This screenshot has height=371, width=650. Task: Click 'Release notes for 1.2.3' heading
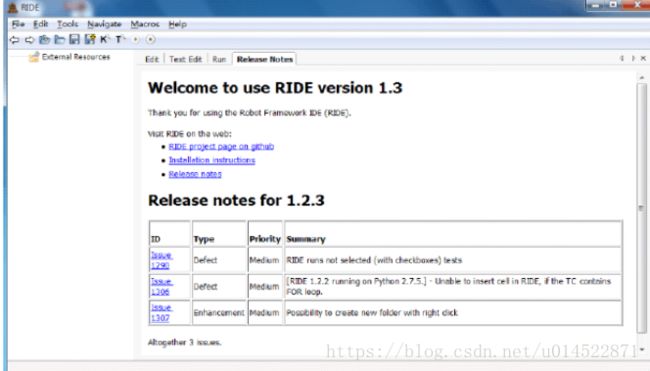tap(236, 200)
